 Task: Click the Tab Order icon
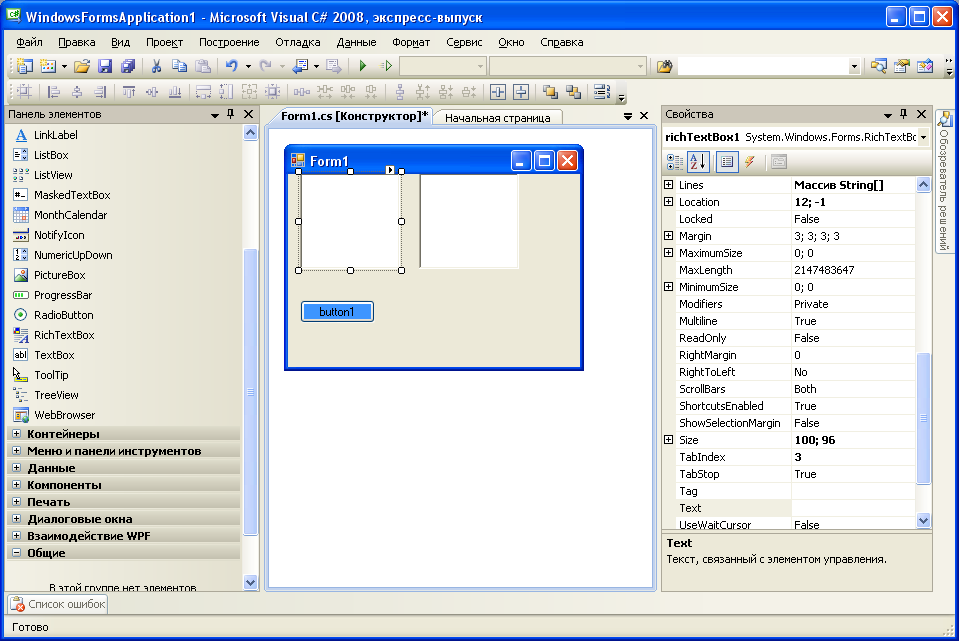pyautogui.click(x=602, y=92)
